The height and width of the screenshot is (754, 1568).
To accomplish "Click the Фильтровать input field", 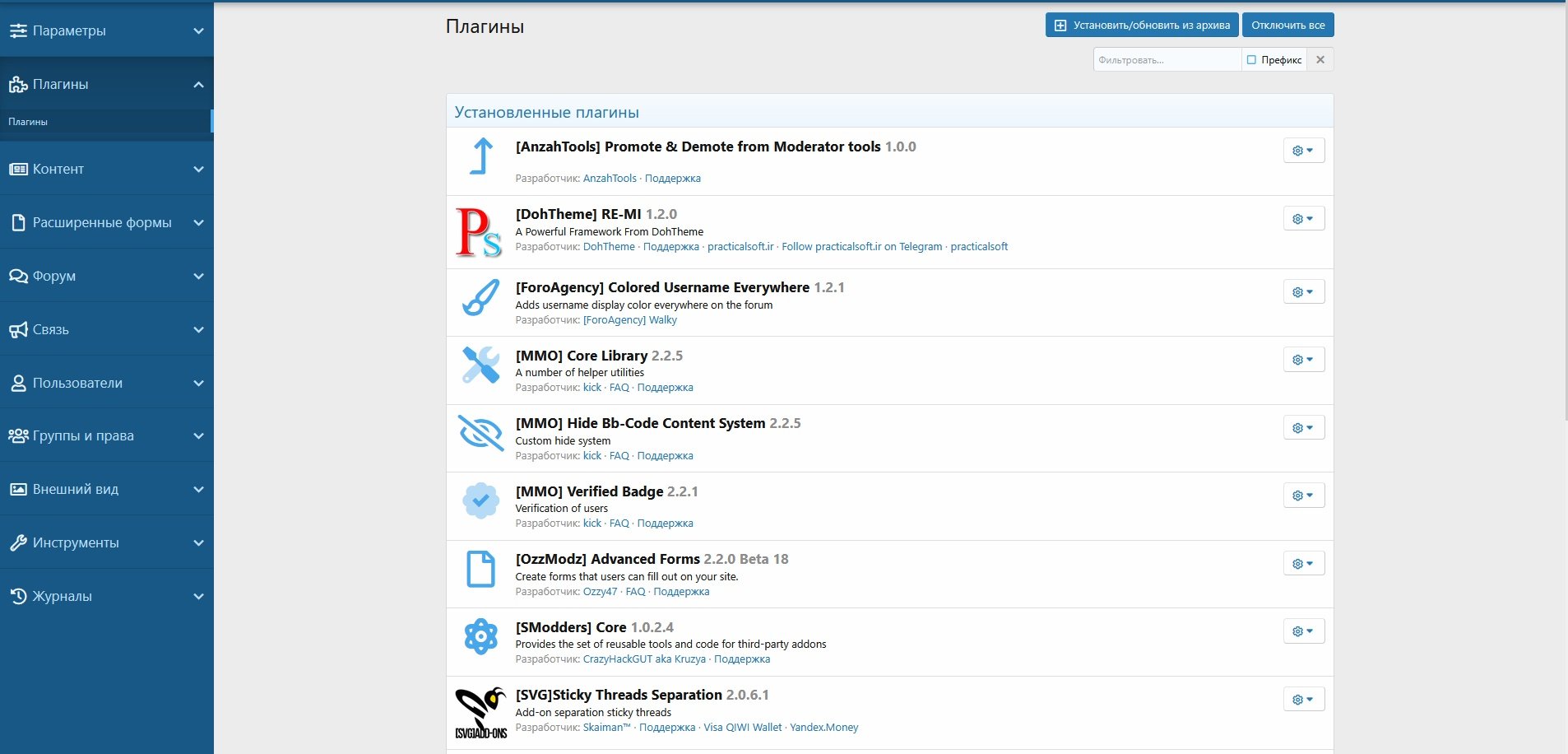I will click(x=1166, y=60).
